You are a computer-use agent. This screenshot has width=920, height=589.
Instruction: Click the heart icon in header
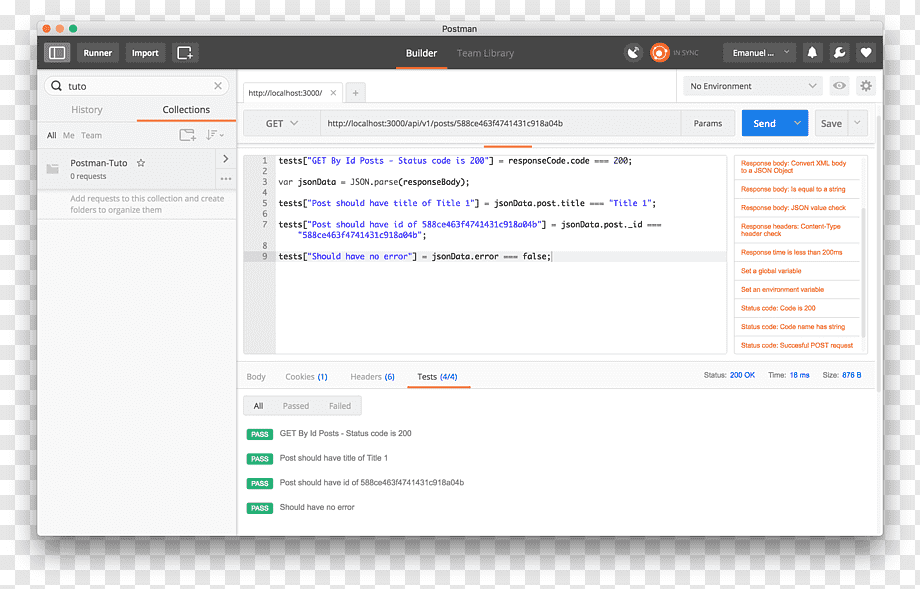point(865,53)
